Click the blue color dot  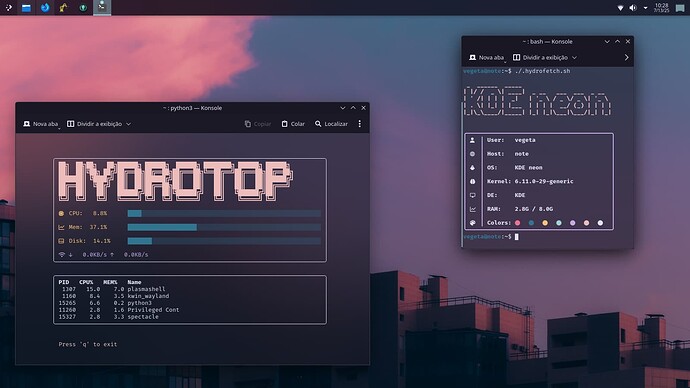tap(531, 223)
